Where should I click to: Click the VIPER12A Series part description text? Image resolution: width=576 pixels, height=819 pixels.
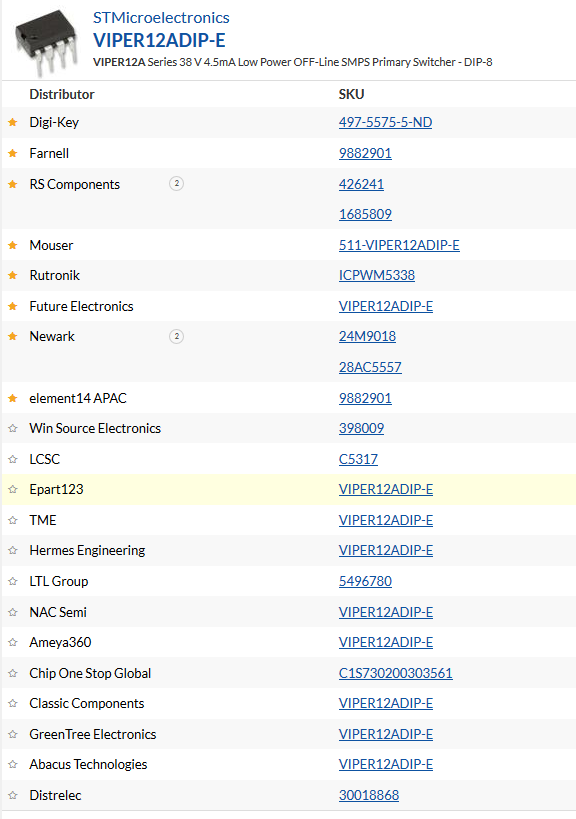pos(292,62)
